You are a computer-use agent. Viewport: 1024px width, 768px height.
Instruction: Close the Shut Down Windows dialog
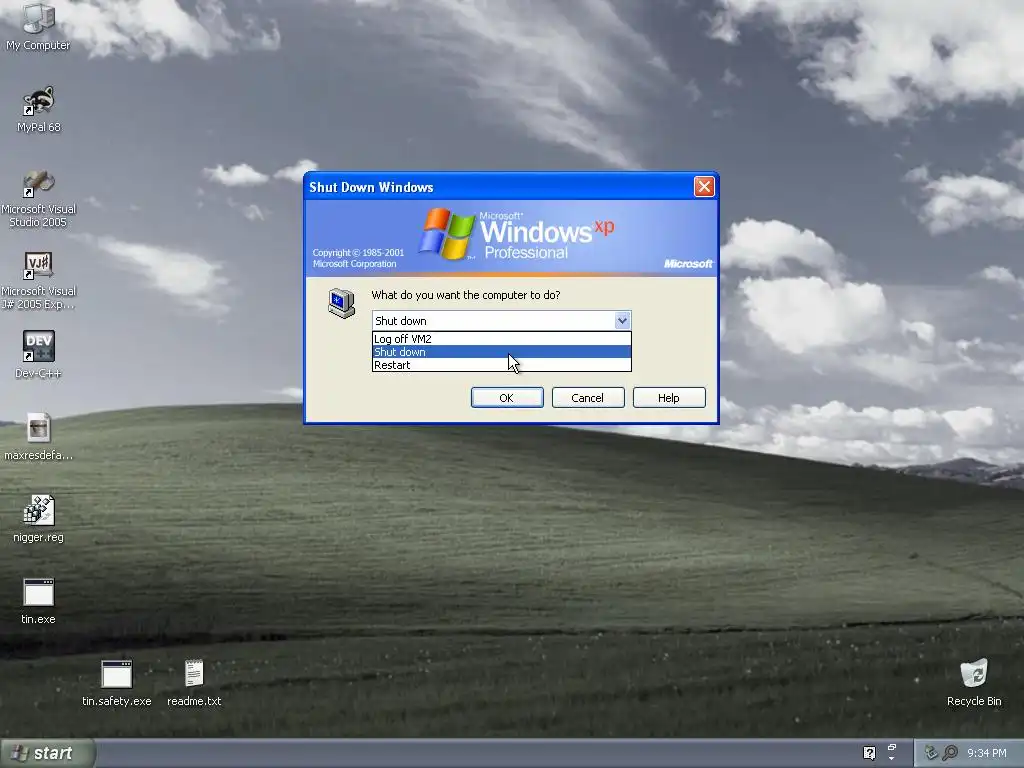pos(704,187)
